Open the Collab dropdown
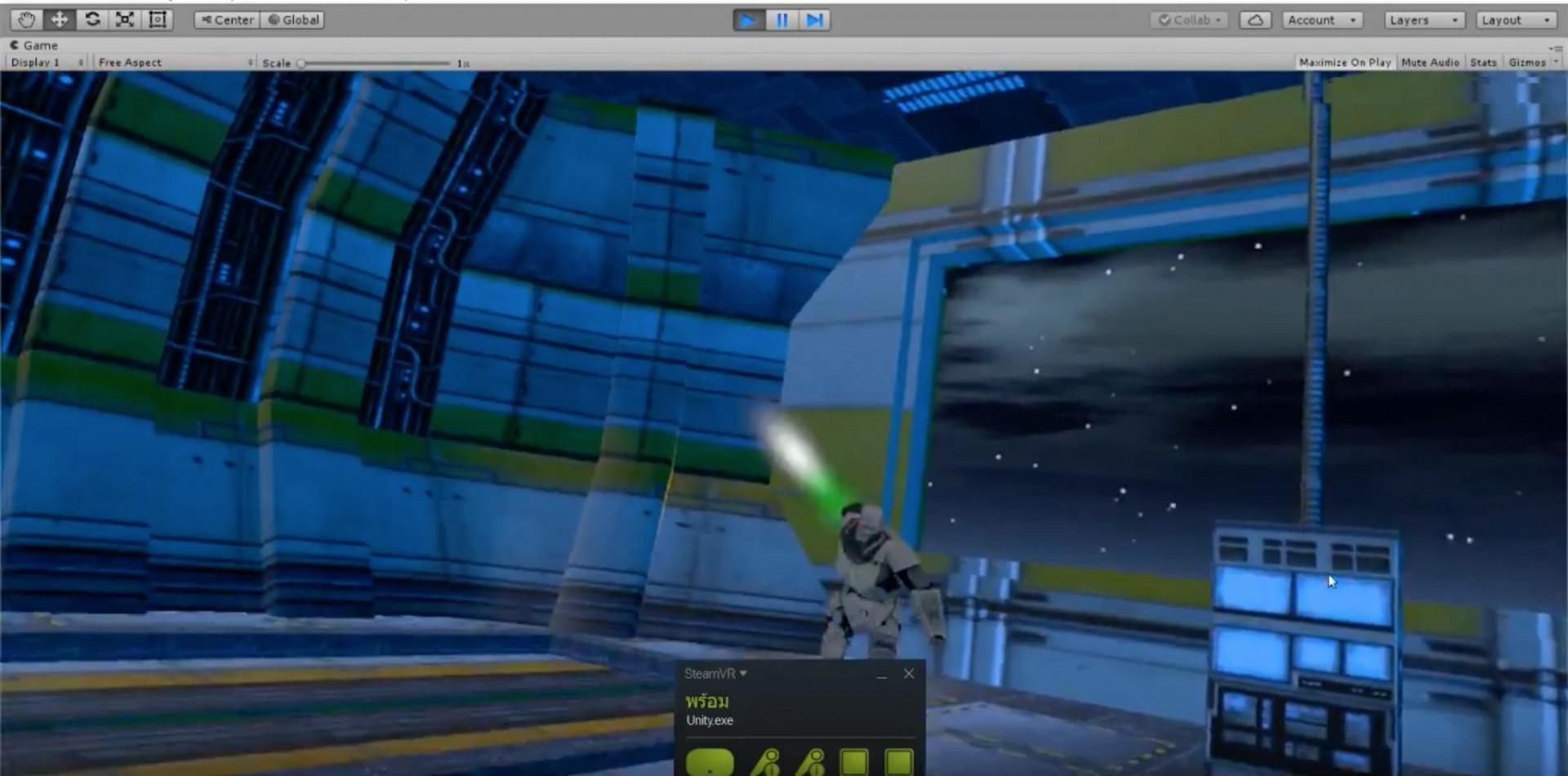The height and width of the screenshot is (776, 1568). click(1189, 20)
